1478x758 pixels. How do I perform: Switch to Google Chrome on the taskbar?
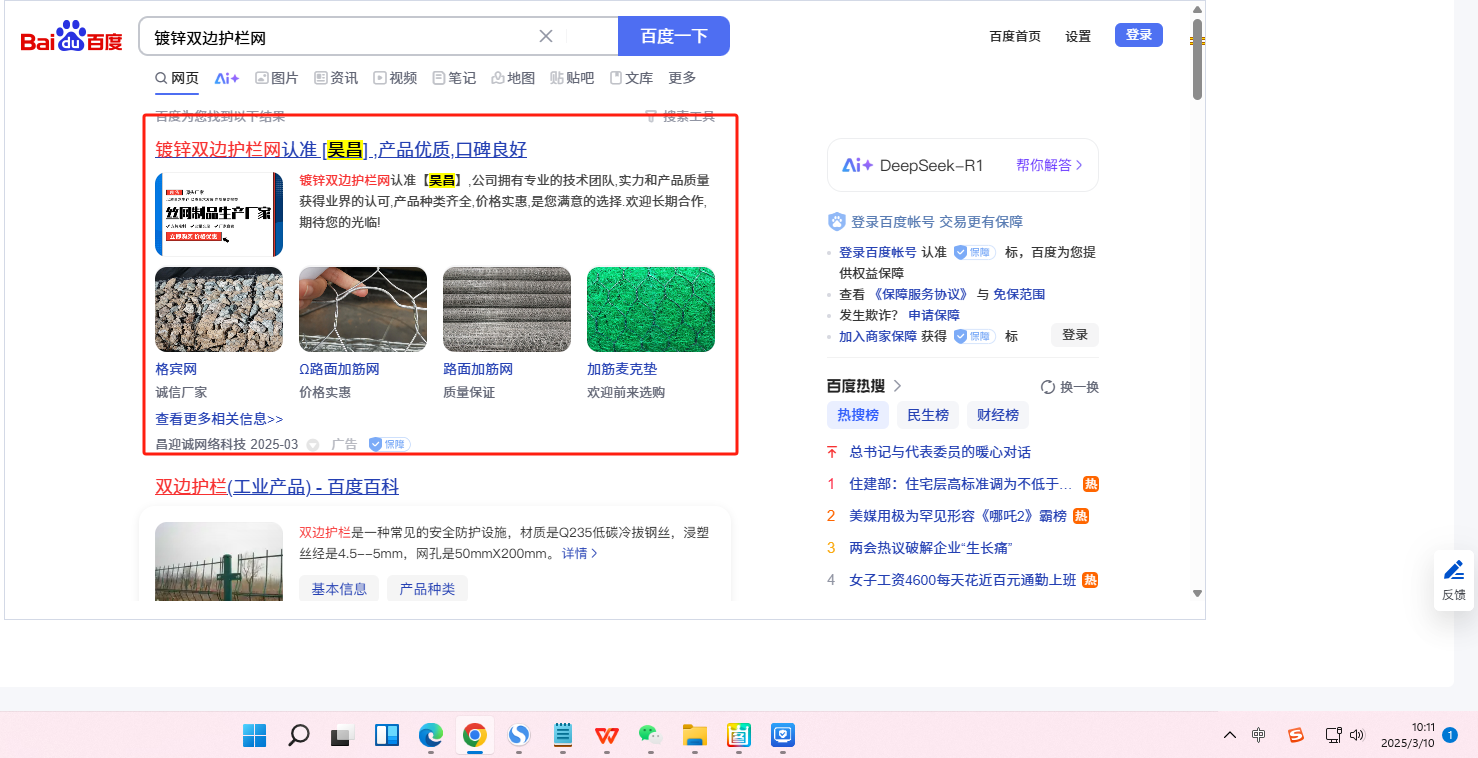(475, 735)
